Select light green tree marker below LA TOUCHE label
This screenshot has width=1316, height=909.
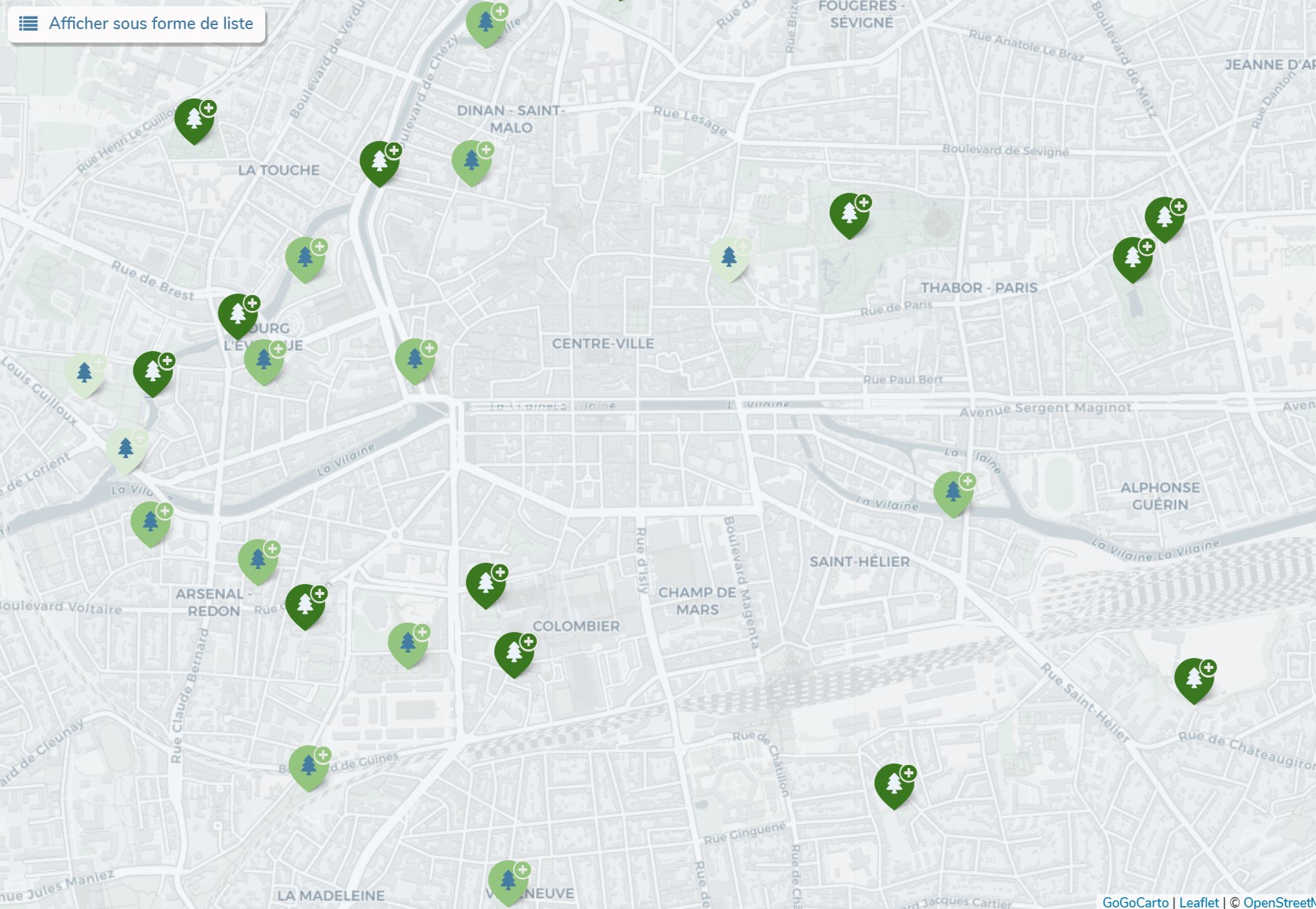(x=306, y=260)
